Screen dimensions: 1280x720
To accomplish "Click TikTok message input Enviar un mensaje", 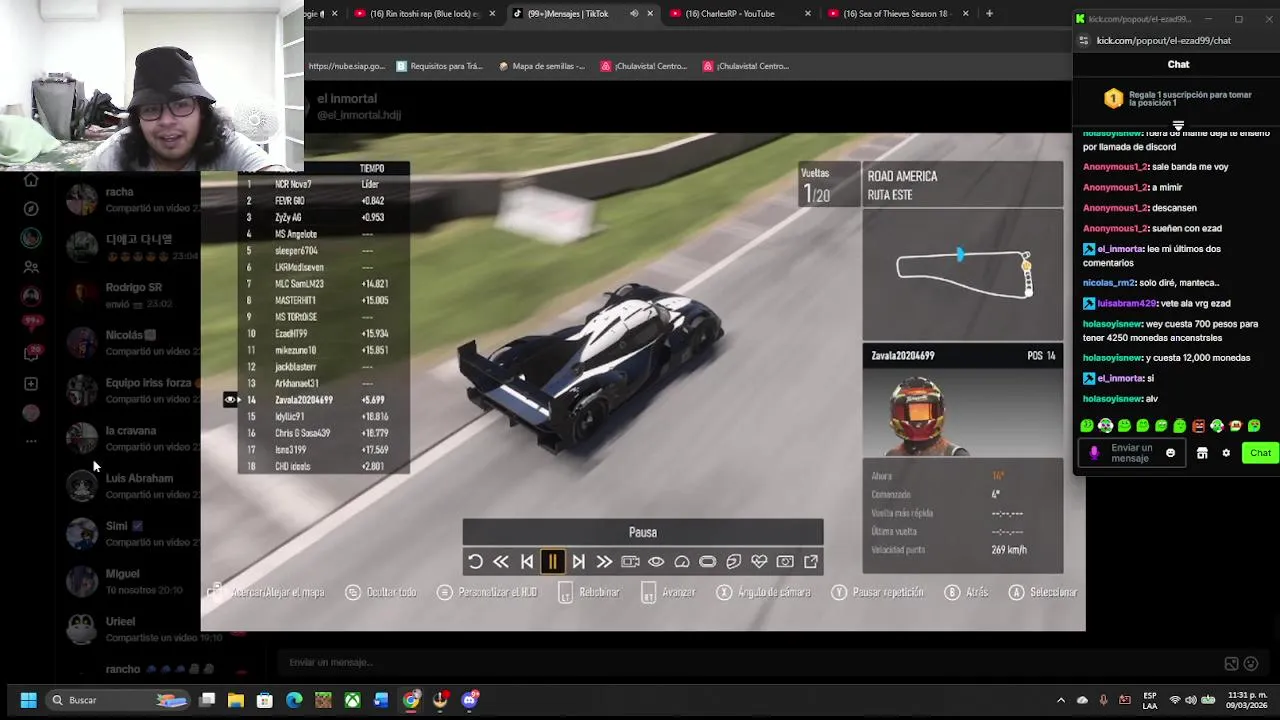I will coord(750,662).
